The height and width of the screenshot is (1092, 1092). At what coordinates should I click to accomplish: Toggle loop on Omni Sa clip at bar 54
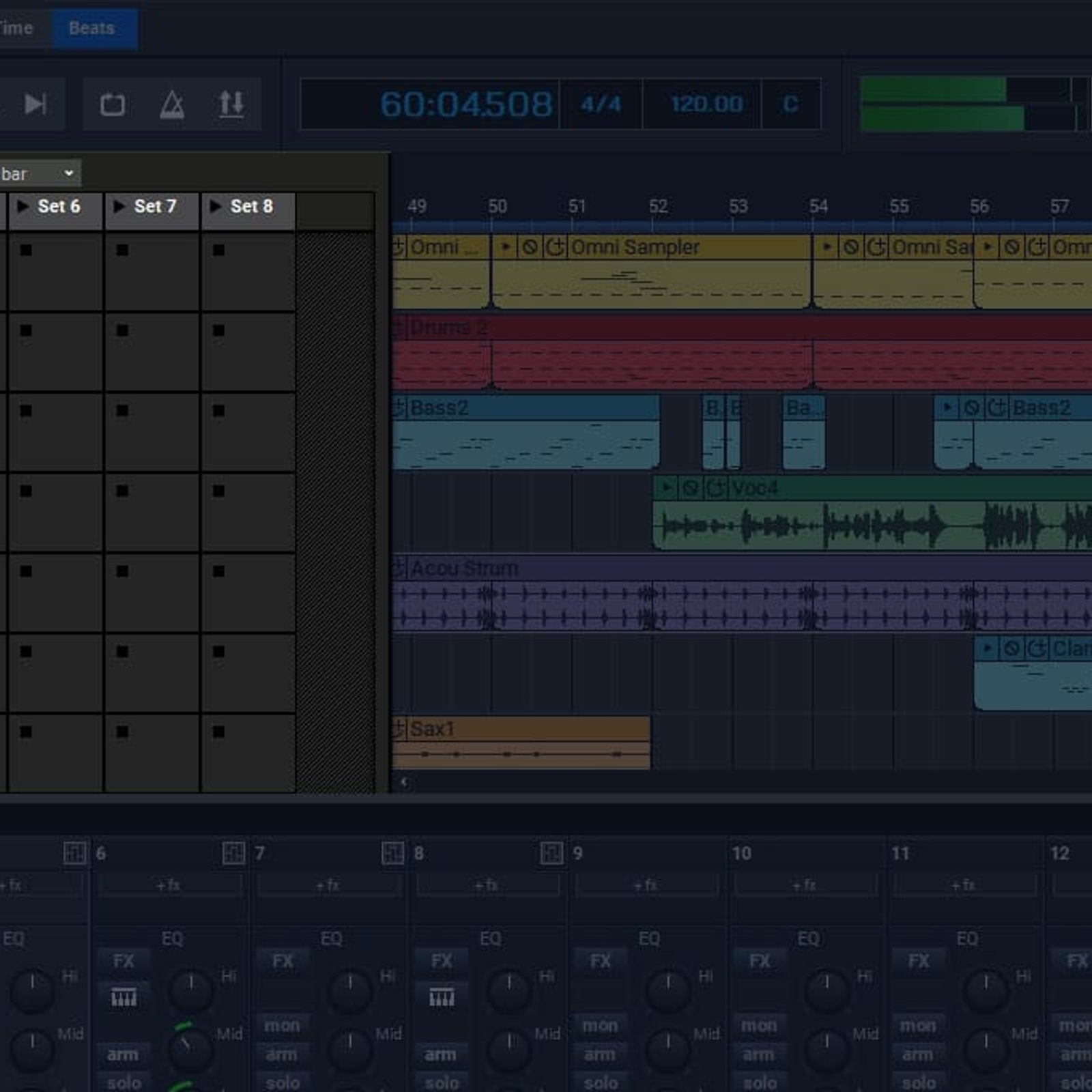tap(876, 246)
